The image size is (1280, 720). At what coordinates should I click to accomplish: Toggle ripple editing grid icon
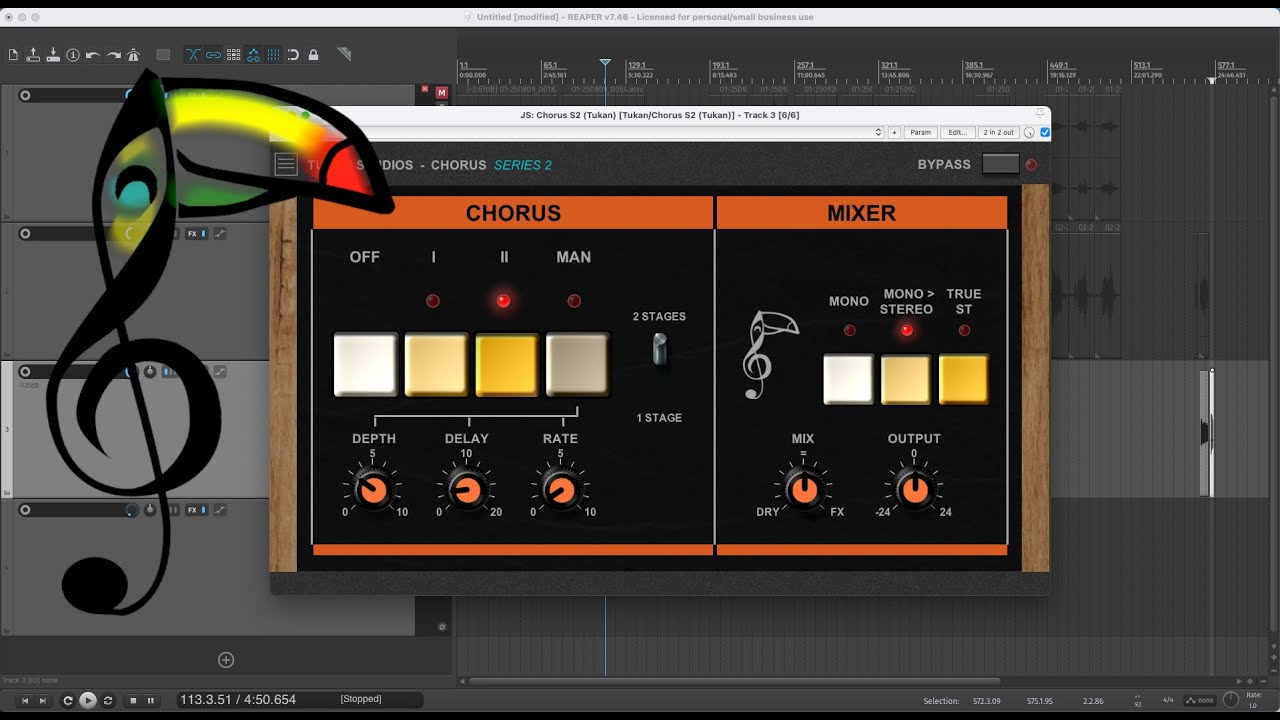(233, 55)
